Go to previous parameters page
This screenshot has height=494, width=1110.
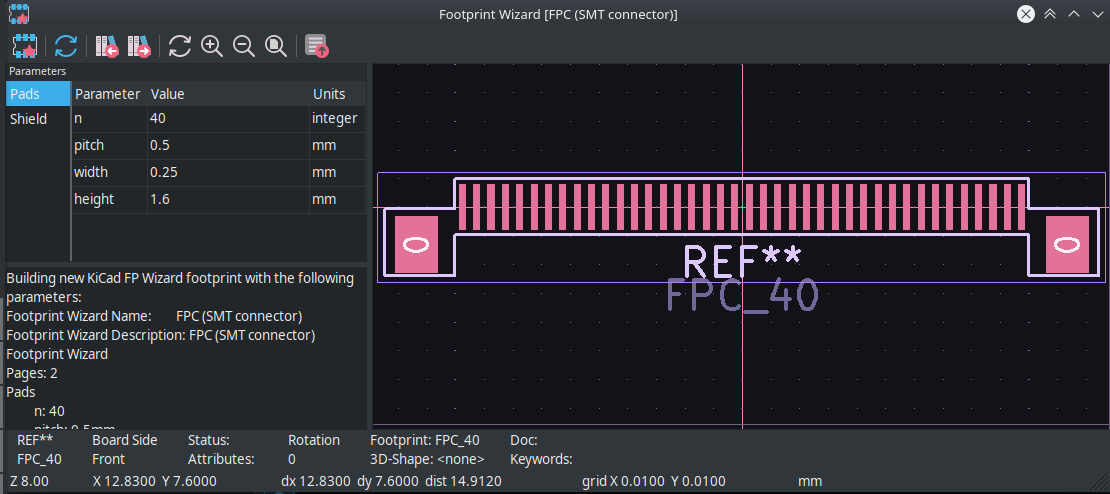click(107, 46)
